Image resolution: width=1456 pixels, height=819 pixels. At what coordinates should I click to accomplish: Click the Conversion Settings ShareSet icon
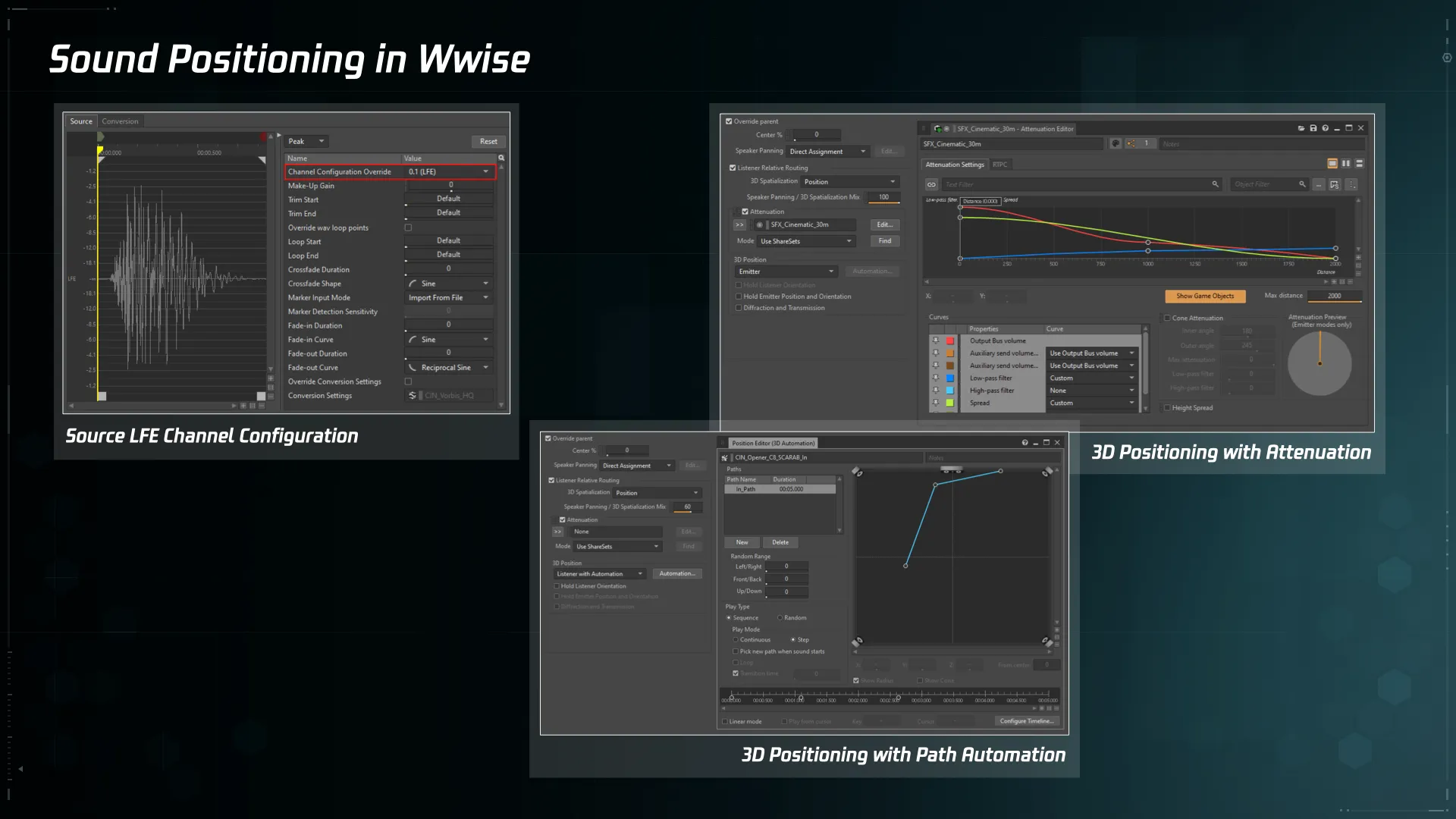(413, 396)
